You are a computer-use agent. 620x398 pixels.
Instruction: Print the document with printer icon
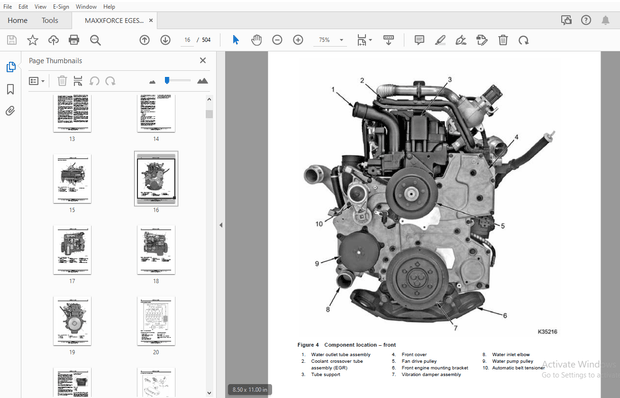click(74, 40)
